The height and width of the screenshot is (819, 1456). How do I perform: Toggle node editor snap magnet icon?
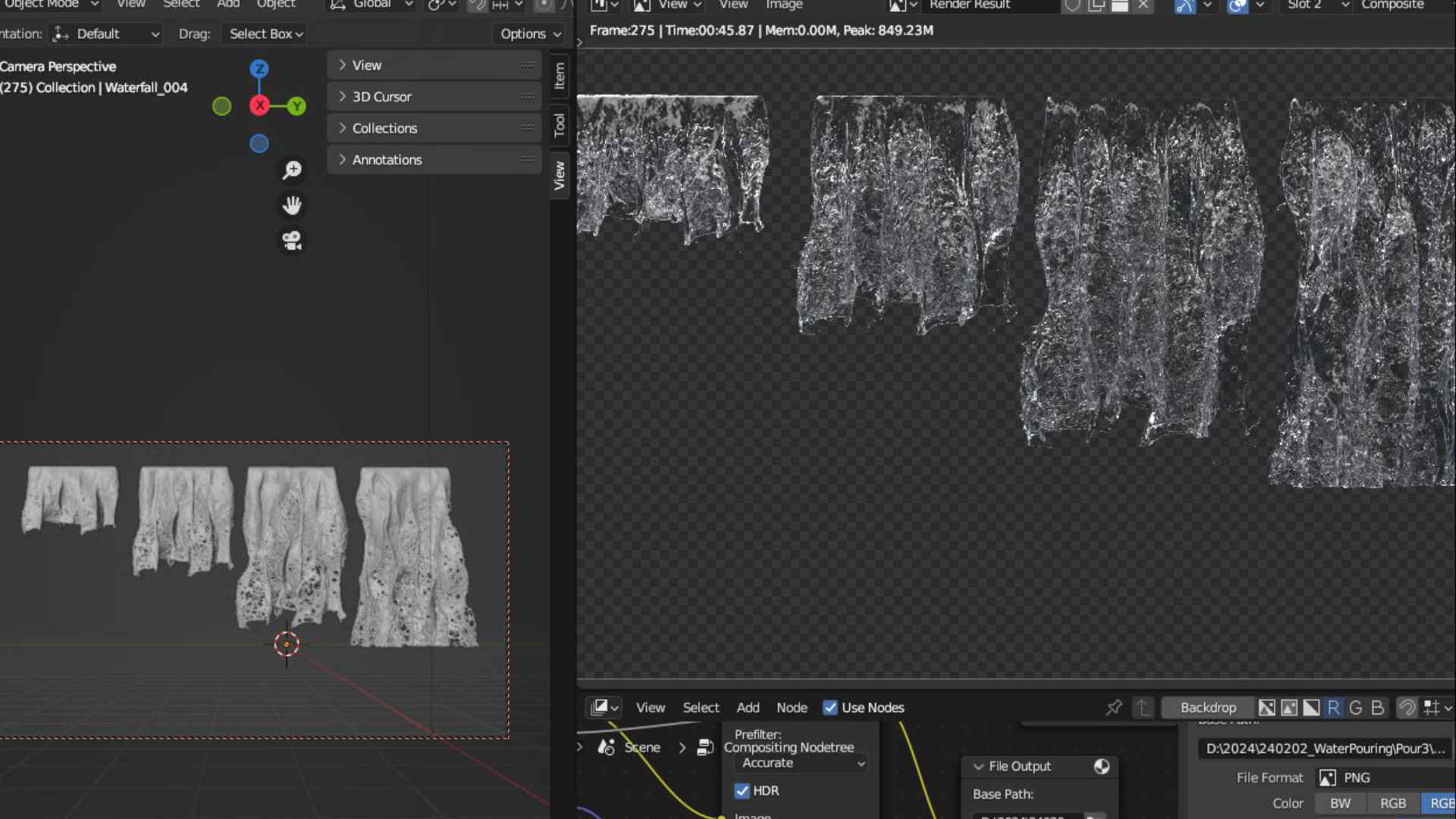coord(1407,708)
